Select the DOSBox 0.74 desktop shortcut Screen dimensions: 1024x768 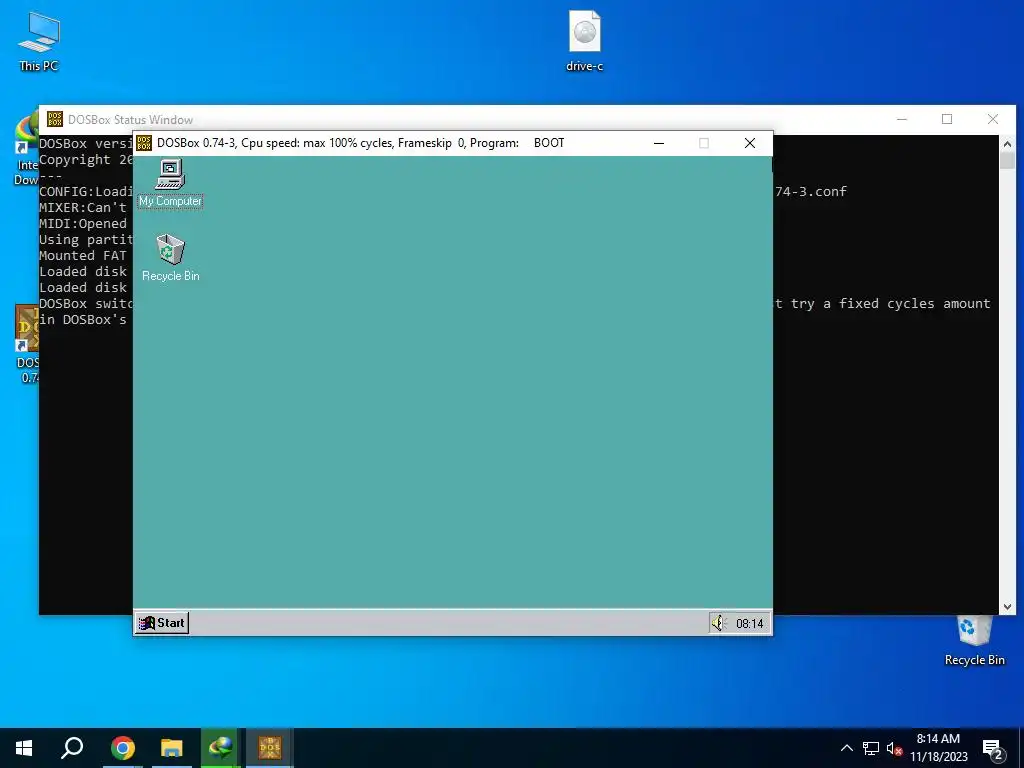pyautogui.click(x=27, y=344)
